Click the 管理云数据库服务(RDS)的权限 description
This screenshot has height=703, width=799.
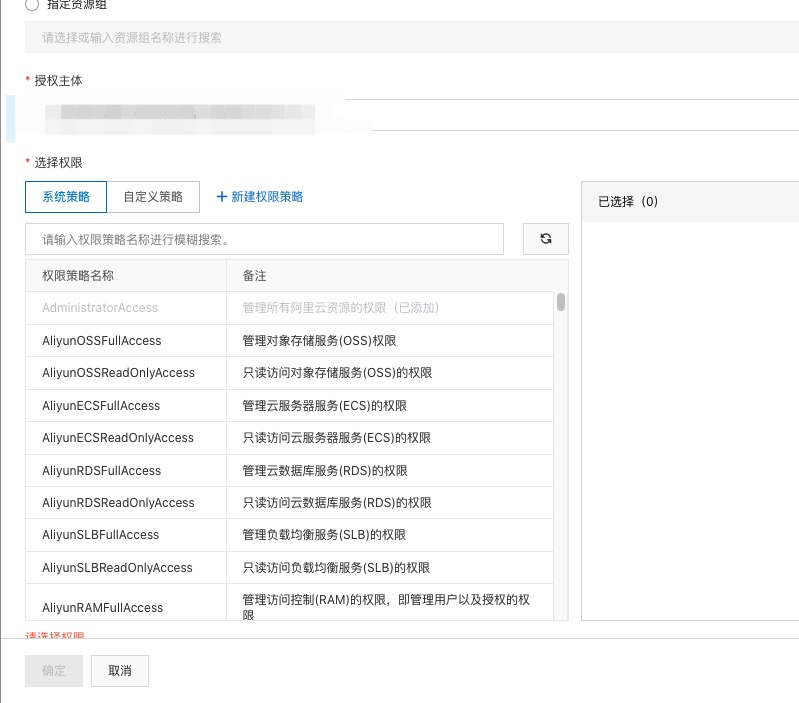(325, 470)
